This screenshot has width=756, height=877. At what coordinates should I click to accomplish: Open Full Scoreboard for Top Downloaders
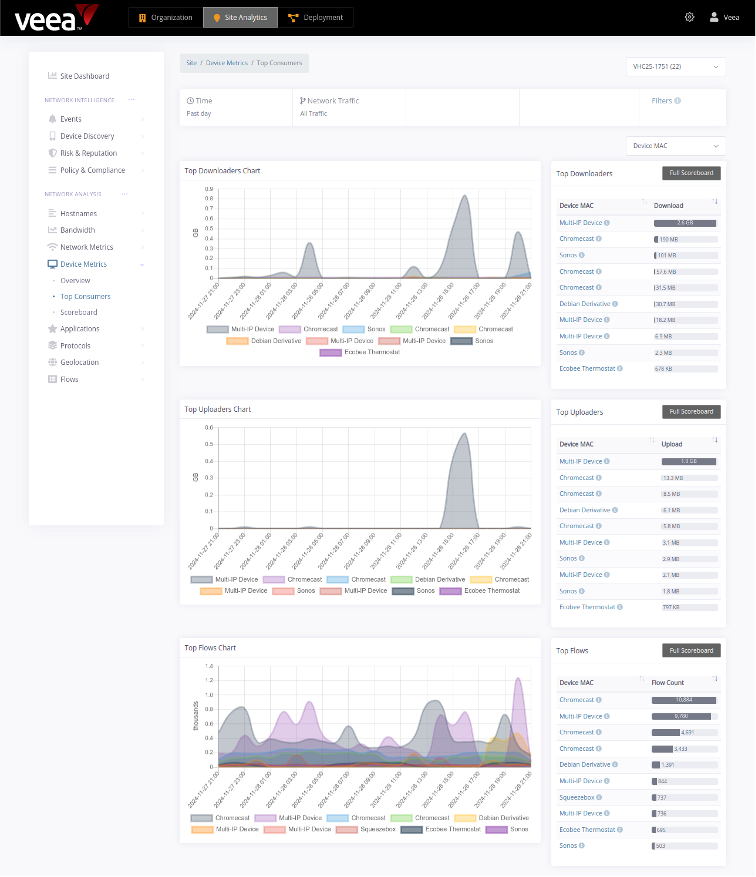pyautogui.click(x=691, y=173)
